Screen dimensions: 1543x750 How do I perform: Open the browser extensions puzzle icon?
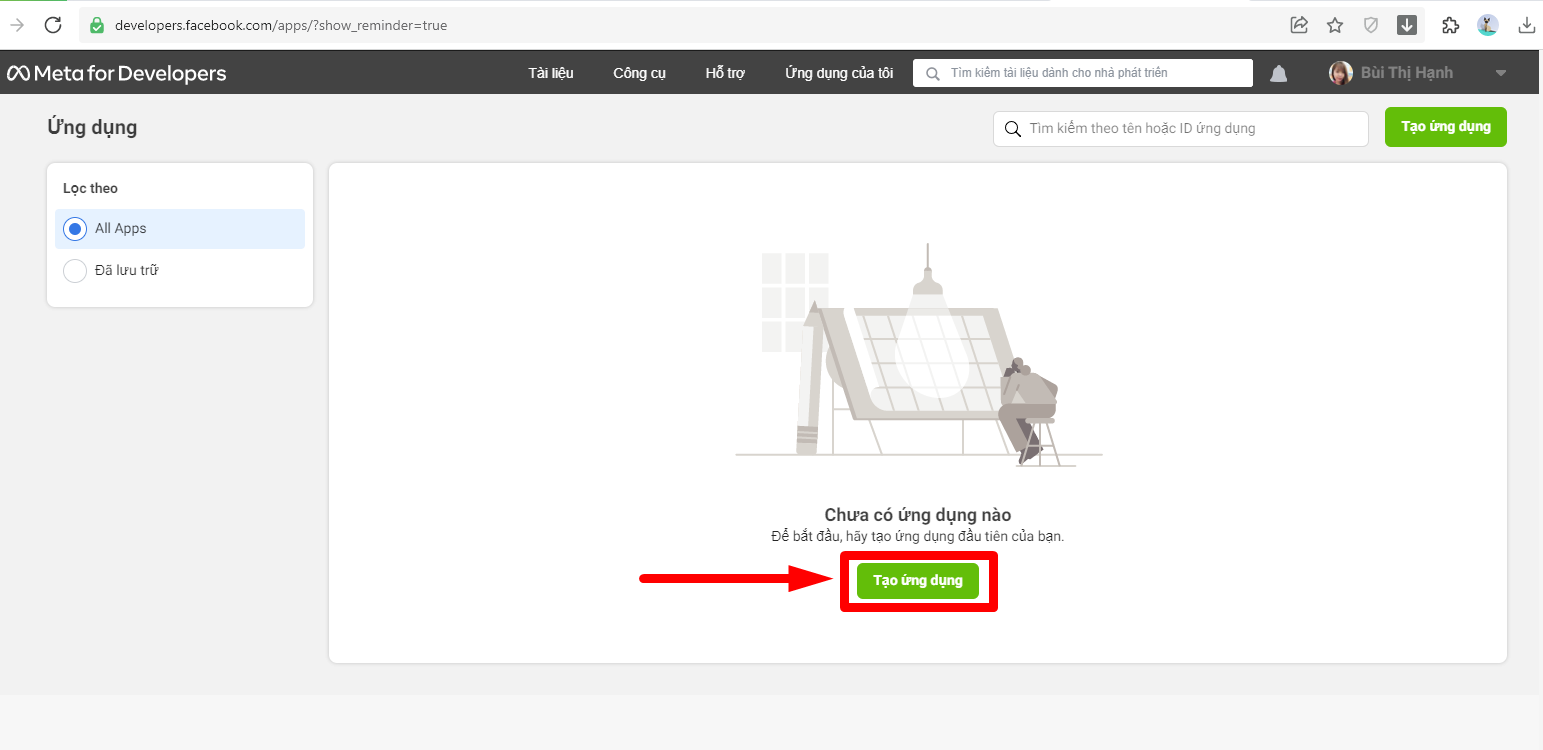[1450, 25]
